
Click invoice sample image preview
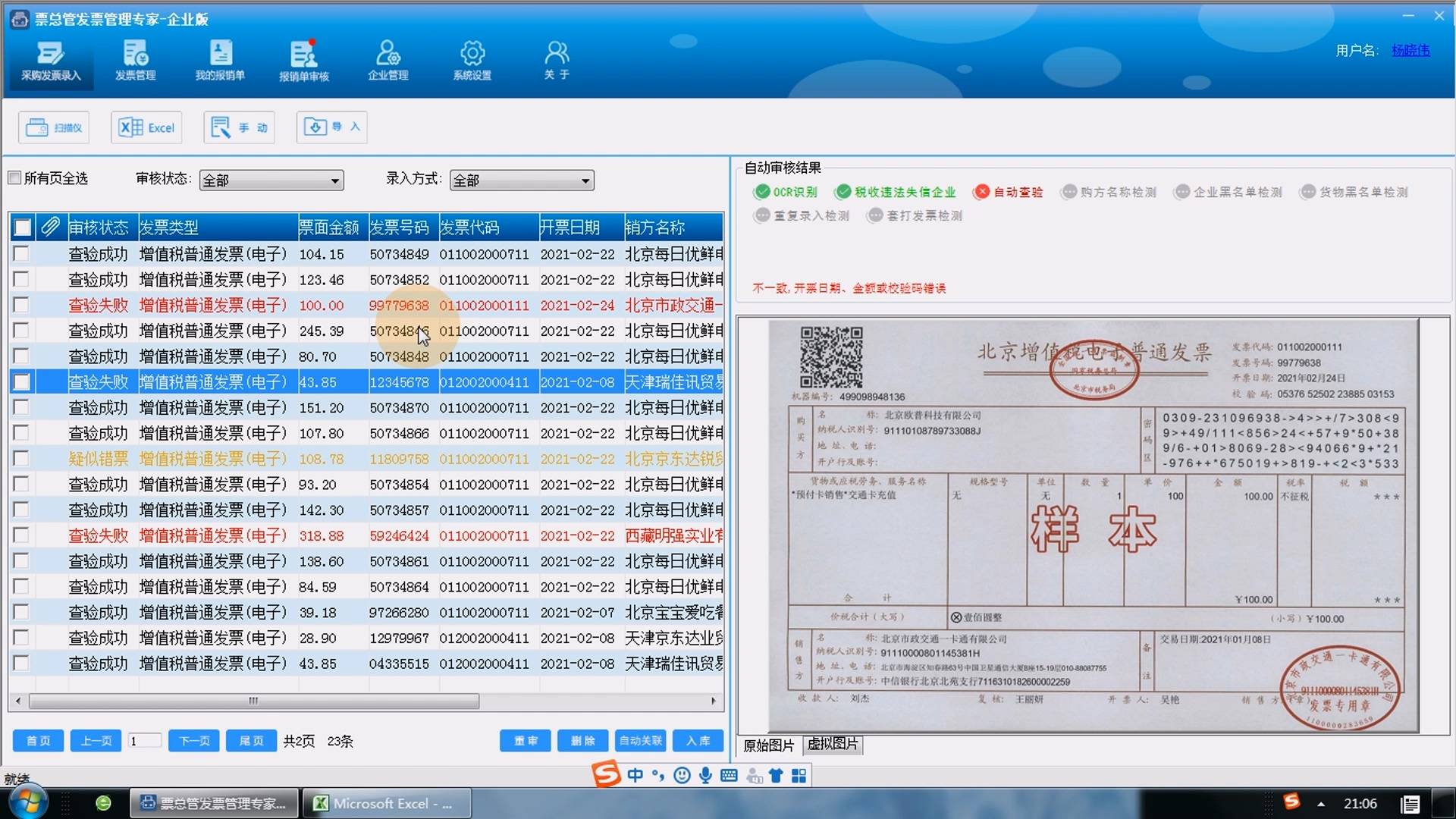(1093, 526)
